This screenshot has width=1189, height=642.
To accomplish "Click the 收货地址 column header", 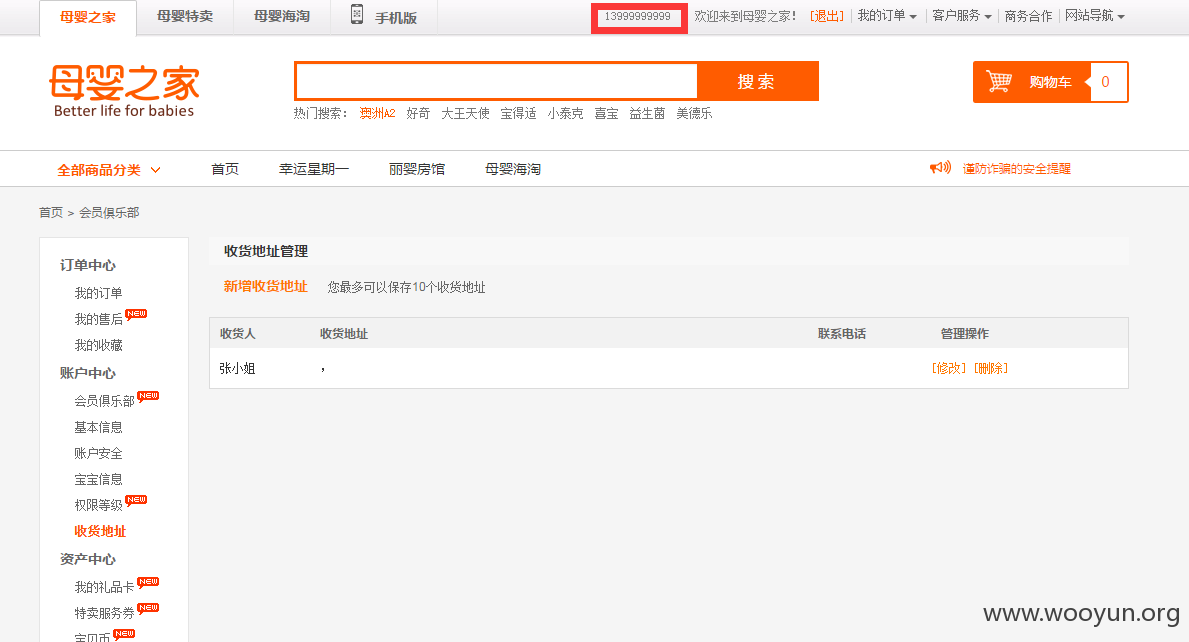I will point(344,334).
